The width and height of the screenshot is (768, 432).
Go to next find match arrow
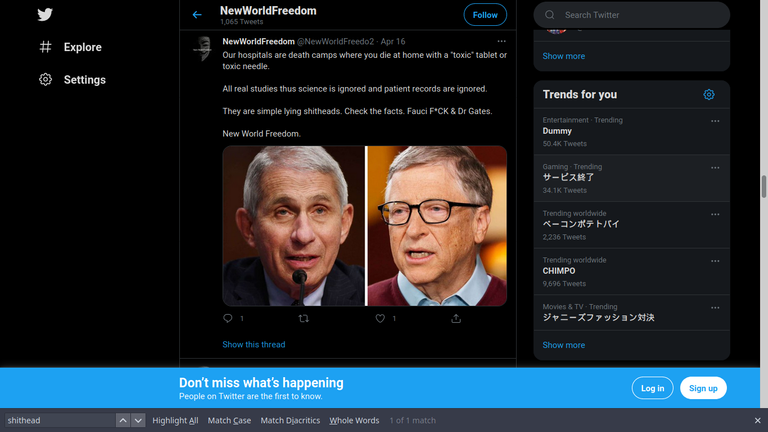pos(138,420)
